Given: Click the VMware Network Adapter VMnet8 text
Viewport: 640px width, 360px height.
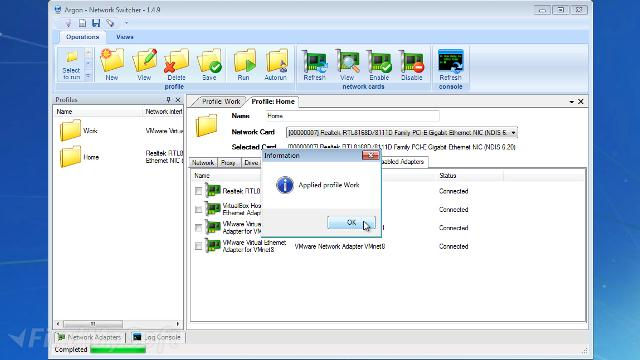Looking at the screenshot, I should pyautogui.click(x=340, y=247).
